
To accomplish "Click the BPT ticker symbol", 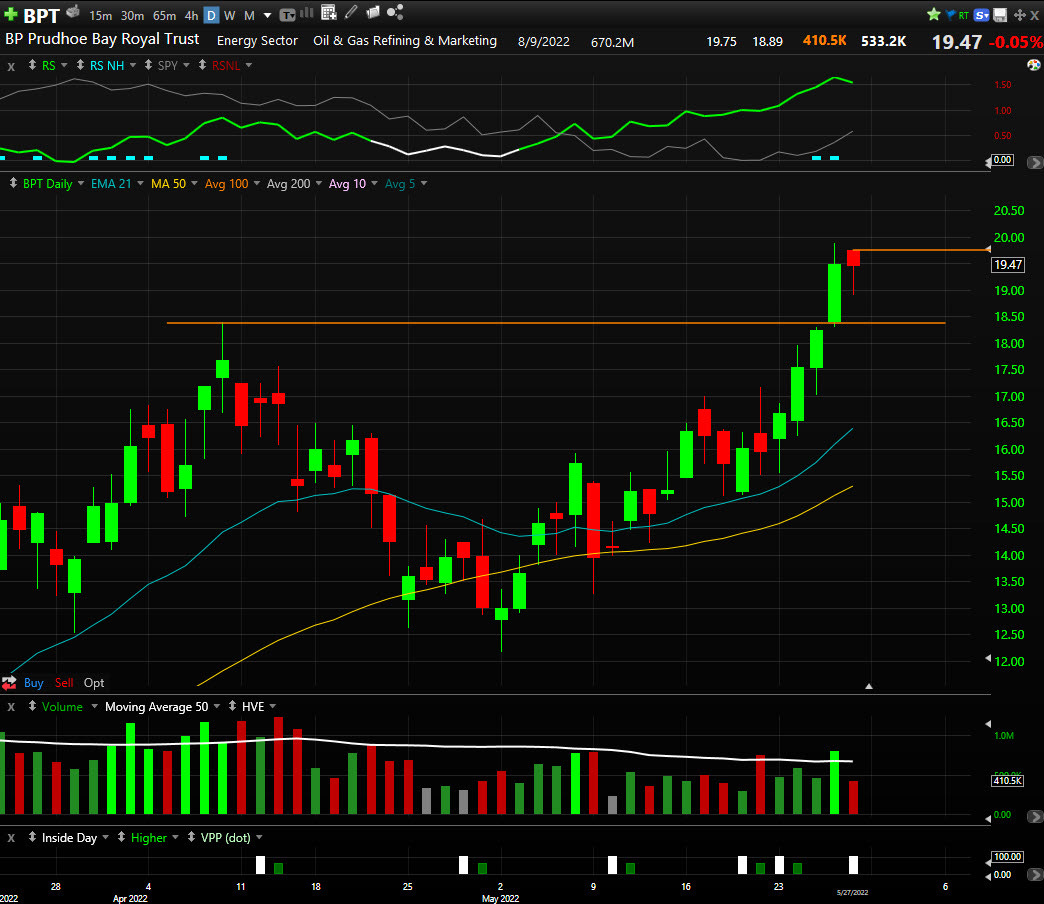I will pos(41,15).
